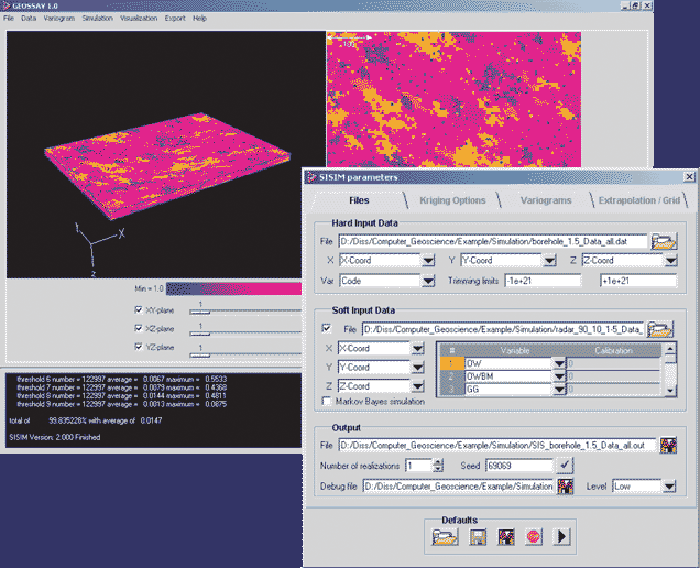Screen dimensions: 700x568
Task: Run simulation with the play arrow icon
Action: (x=562, y=538)
